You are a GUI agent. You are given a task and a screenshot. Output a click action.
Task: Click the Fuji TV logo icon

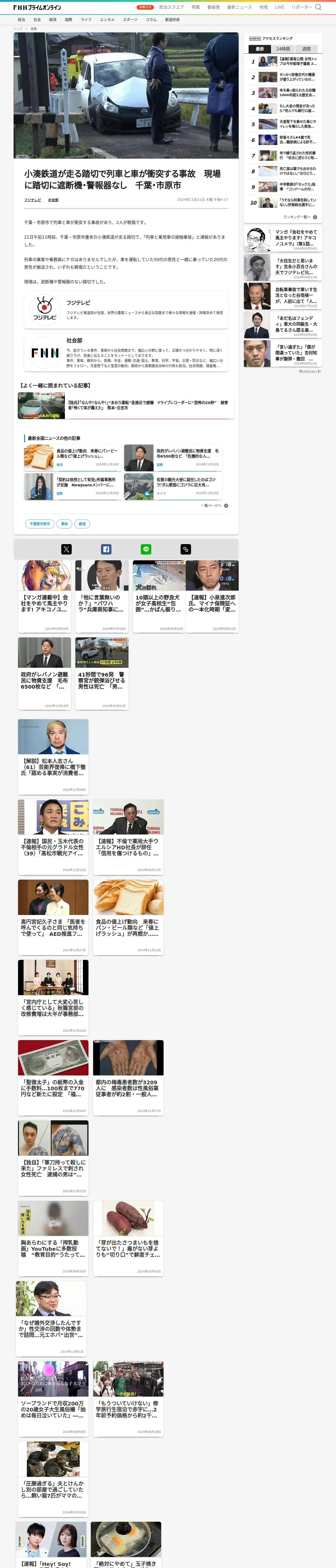tap(44, 309)
